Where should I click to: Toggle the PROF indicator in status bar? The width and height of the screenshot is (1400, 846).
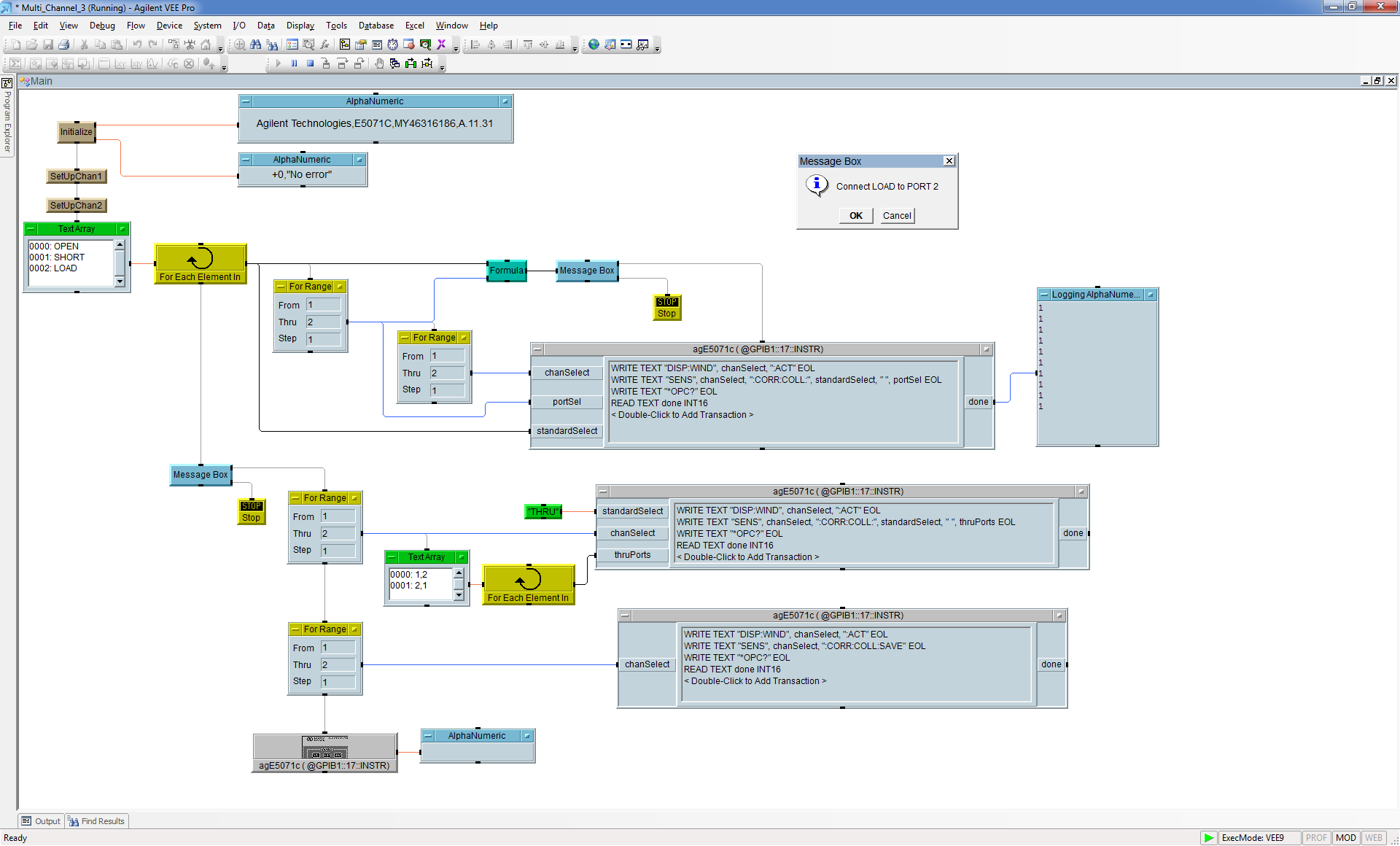pos(1316,838)
